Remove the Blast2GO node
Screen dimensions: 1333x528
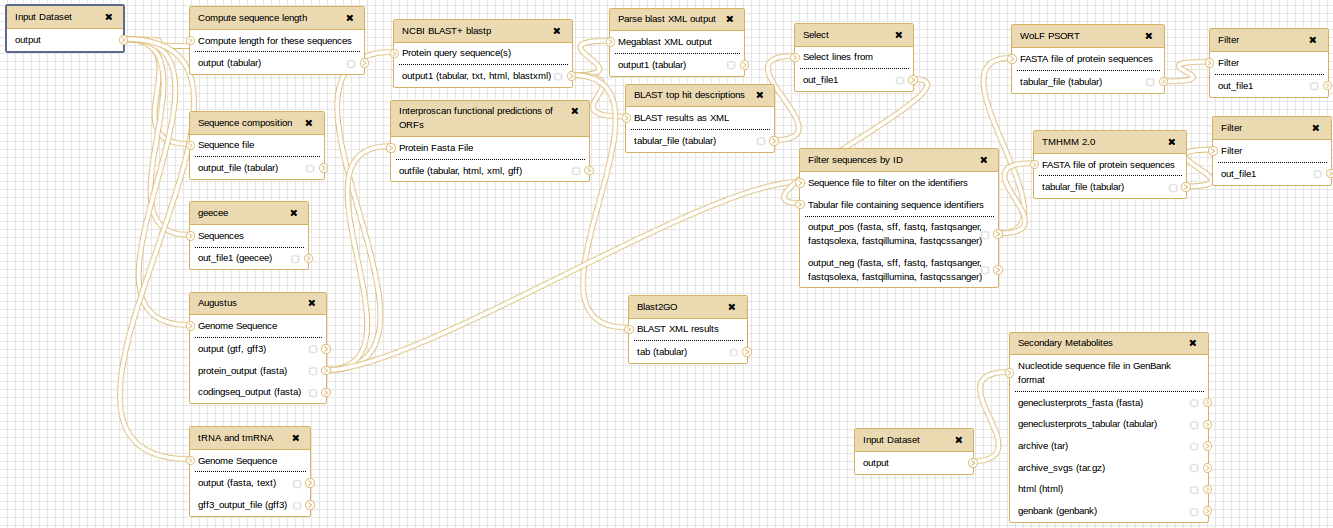click(x=731, y=307)
